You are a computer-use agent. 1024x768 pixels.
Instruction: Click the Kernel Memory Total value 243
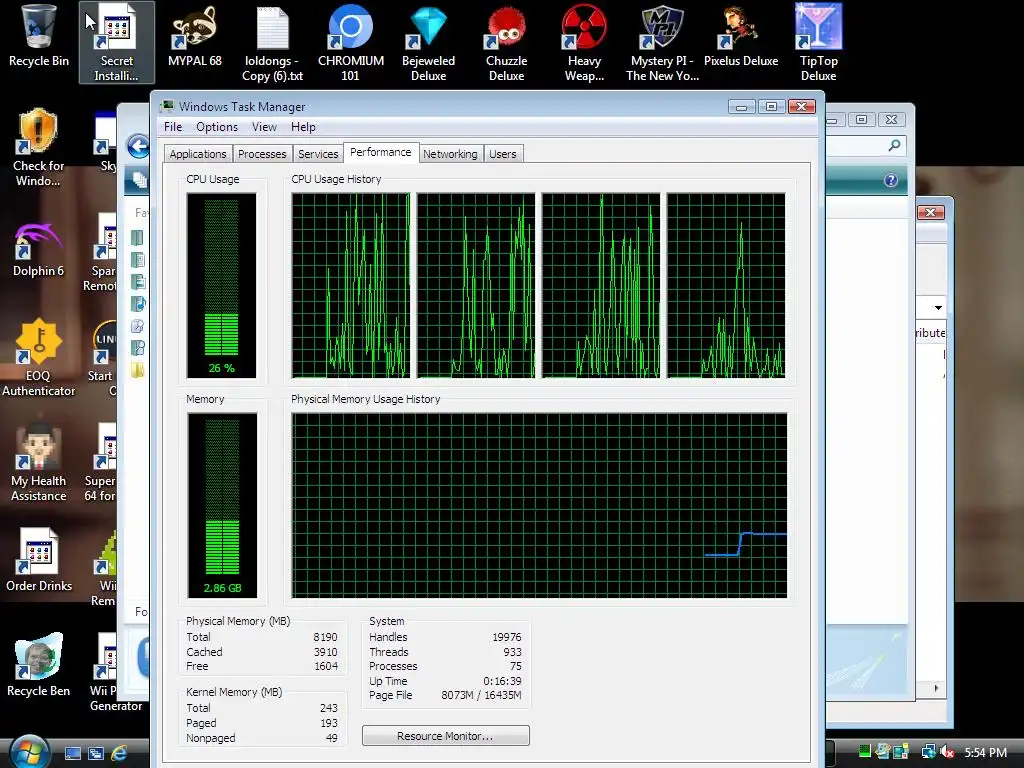coord(328,708)
